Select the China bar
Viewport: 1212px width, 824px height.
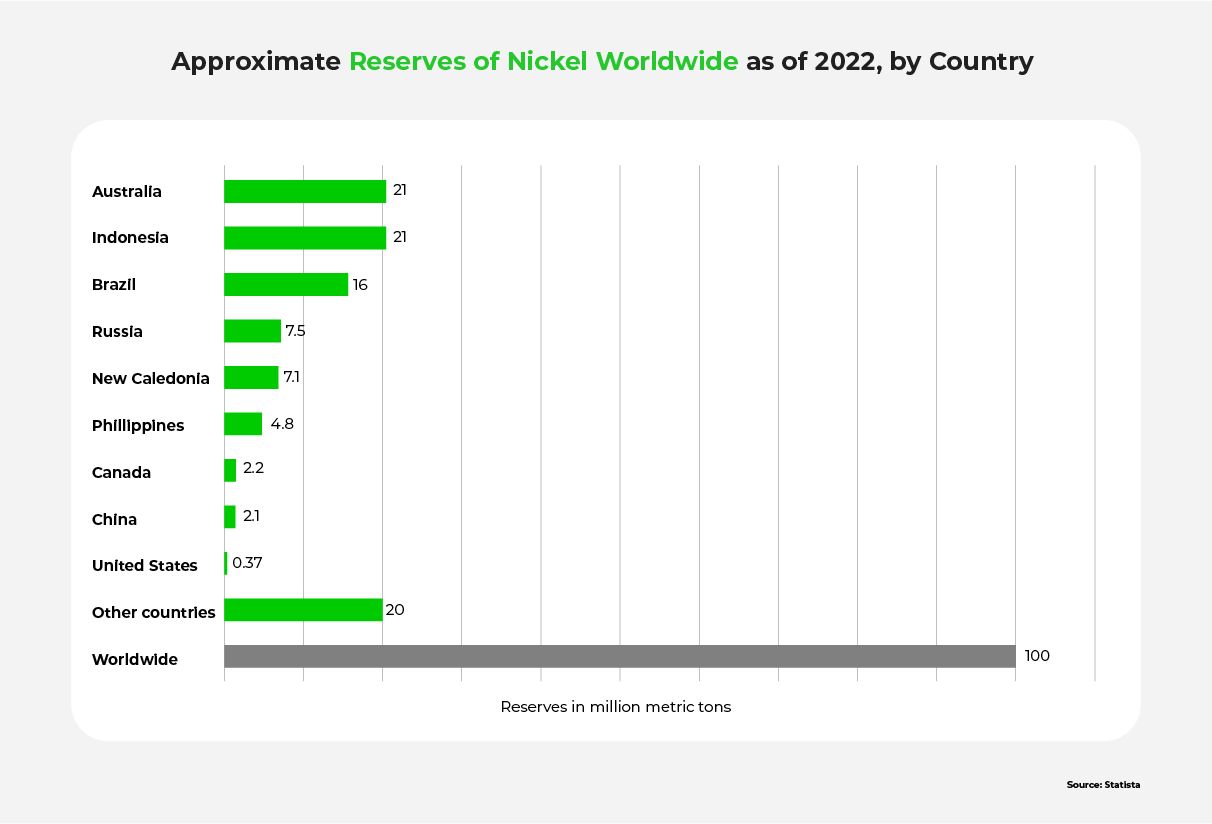[x=230, y=517]
